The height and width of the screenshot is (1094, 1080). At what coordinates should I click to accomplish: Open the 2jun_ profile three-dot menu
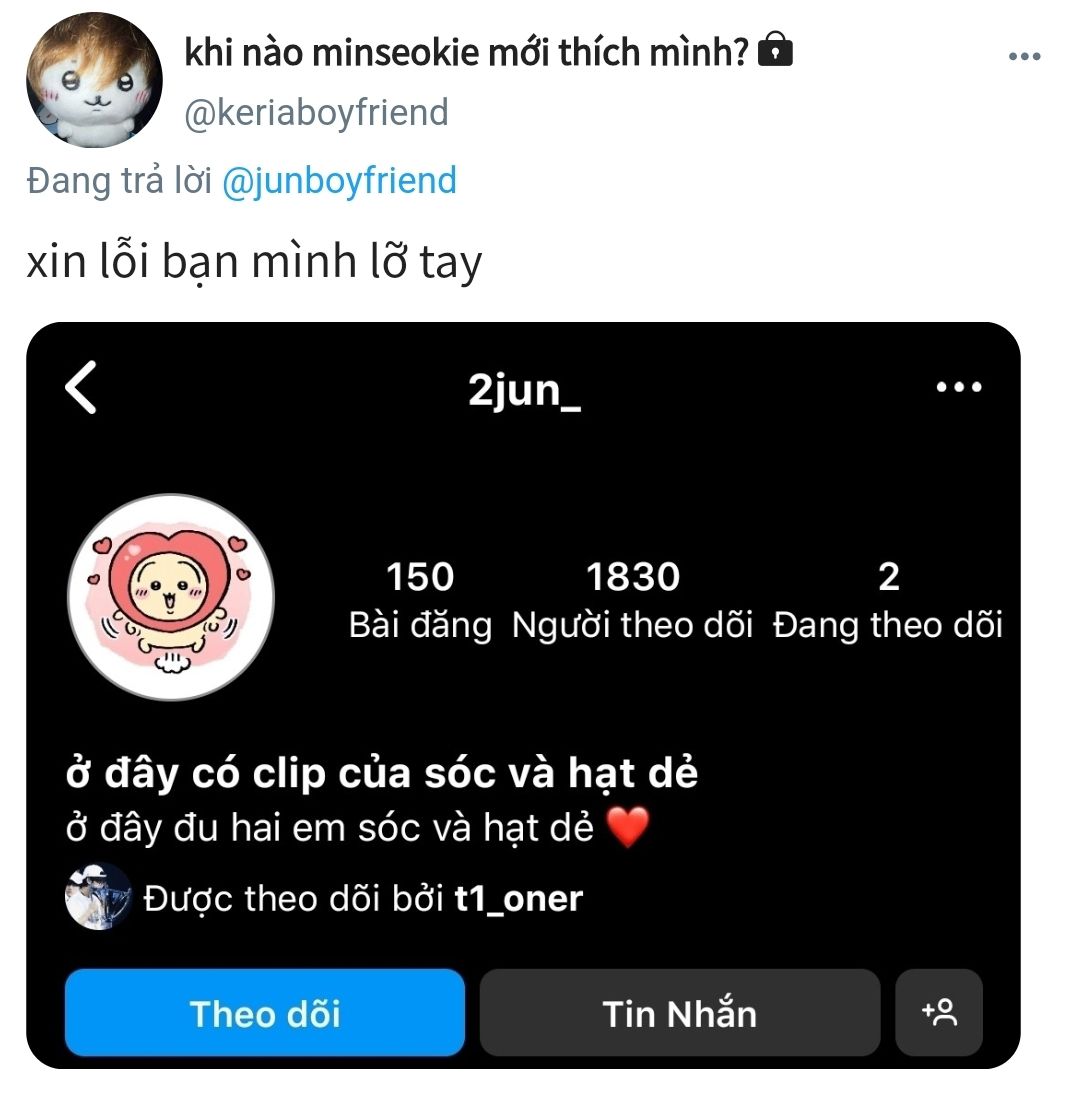click(959, 387)
